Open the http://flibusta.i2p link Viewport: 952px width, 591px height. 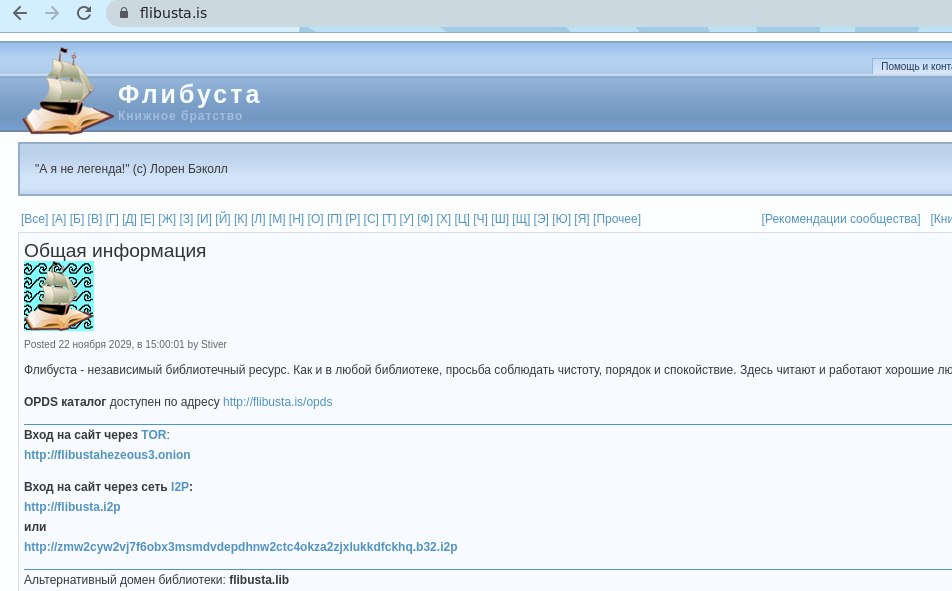(72, 507)
